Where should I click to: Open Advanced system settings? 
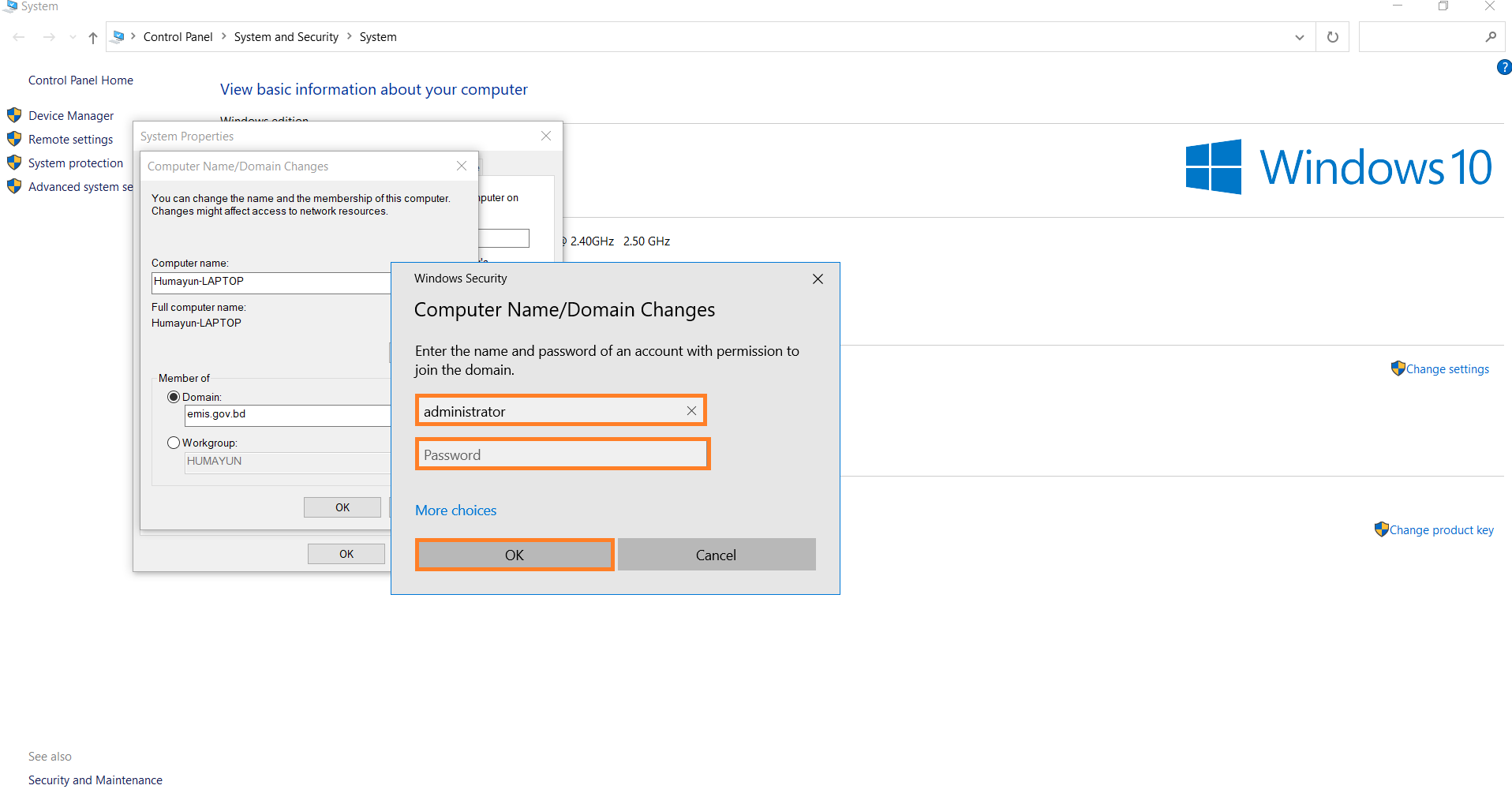pyautogui.click(x=80, y=187)
